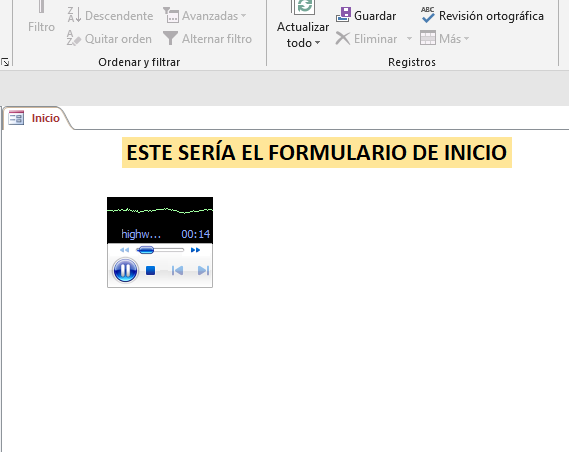Viewport: 569px width, 452px height.
Task: Expand the Eliminar dropdown arrow
Action: pyautogui.click(x=409, y=38)
